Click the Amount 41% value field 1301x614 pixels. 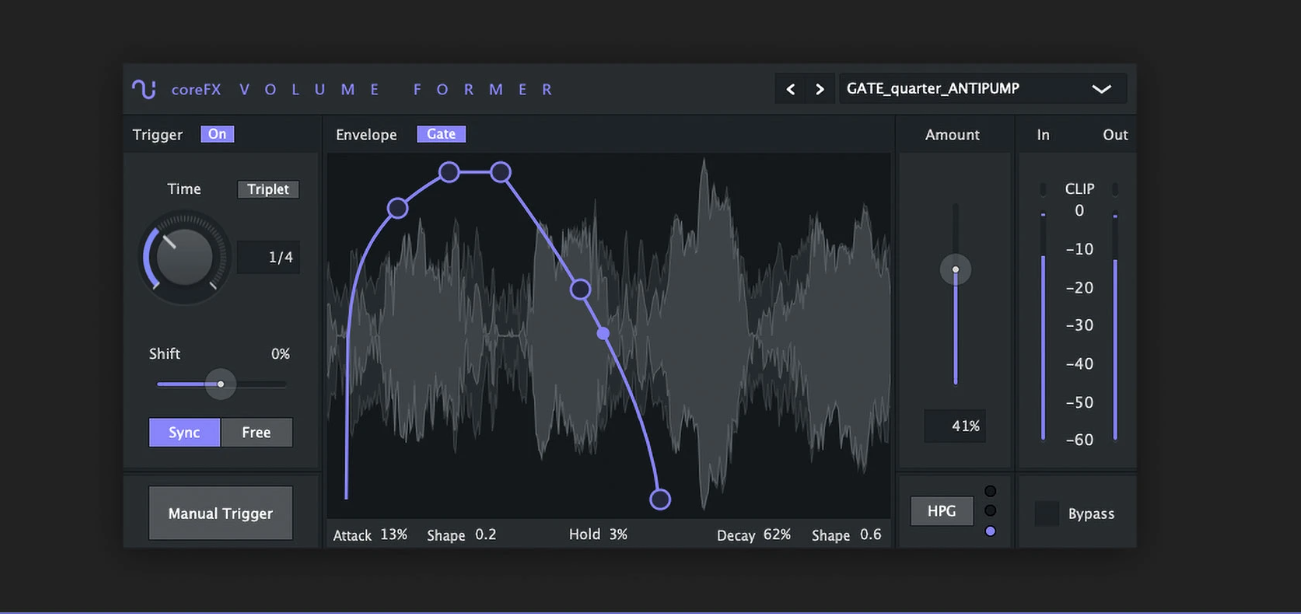coord(955,426)
